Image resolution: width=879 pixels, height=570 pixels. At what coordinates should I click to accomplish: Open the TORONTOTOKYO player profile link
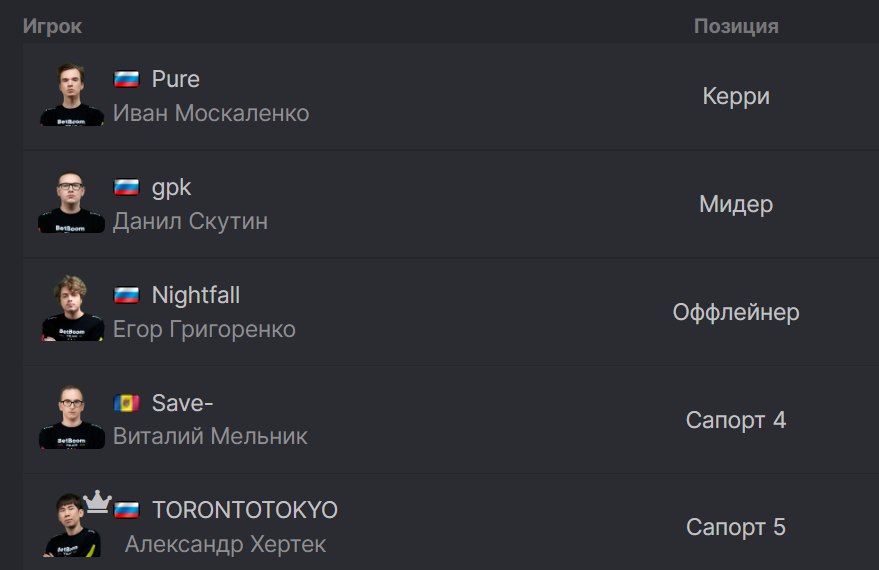coord(245,510)
